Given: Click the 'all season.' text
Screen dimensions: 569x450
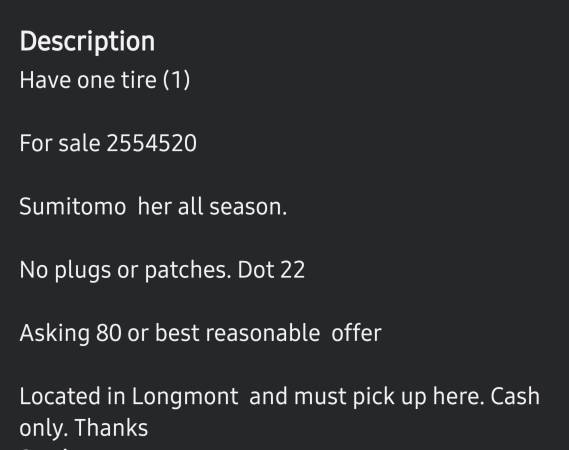Looking at the screenshot, I should pos(232,206).
